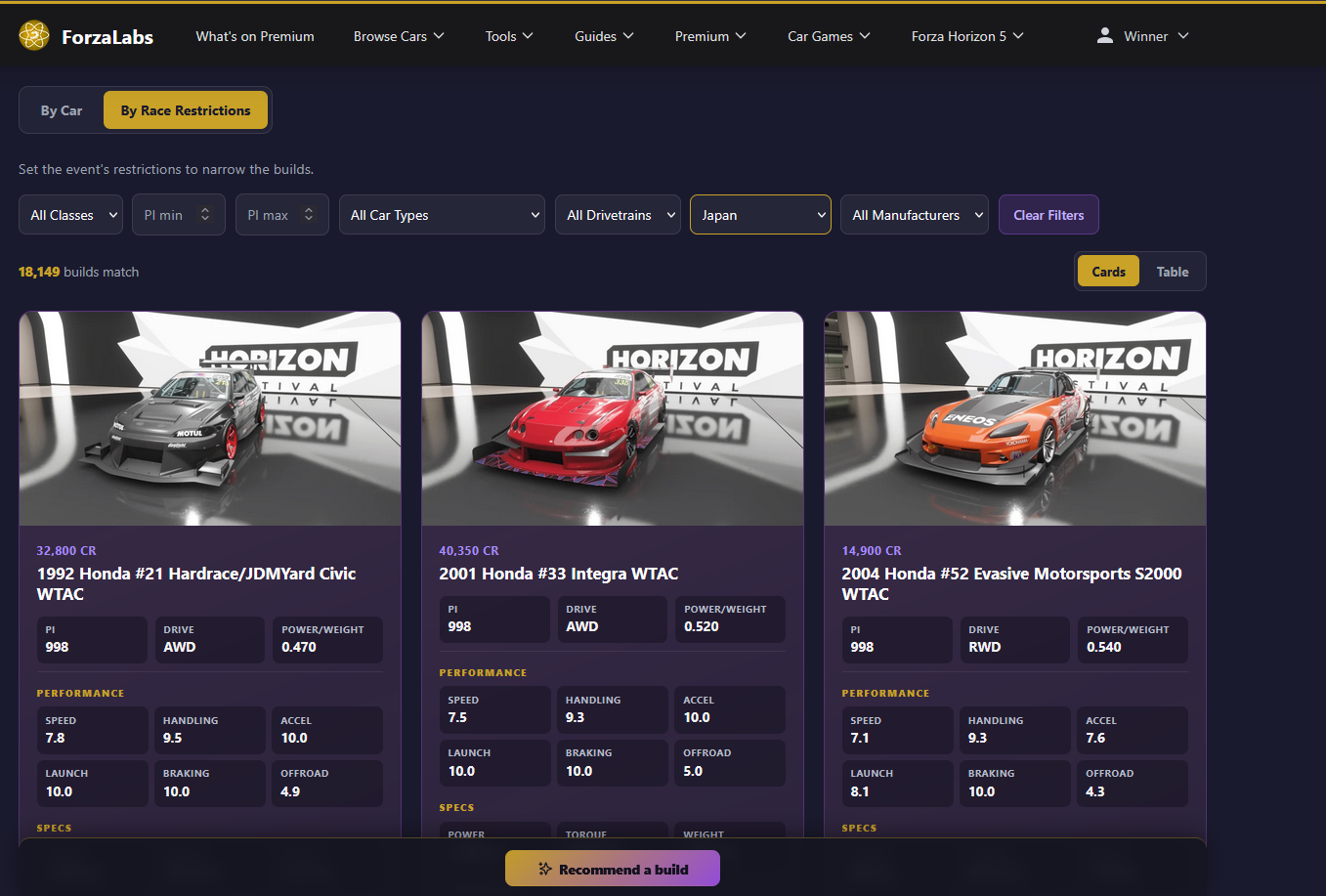Viewport: 1326px width, 896px height.
Task: Expand the Browse Cars menu
Action: click(399, 36)
